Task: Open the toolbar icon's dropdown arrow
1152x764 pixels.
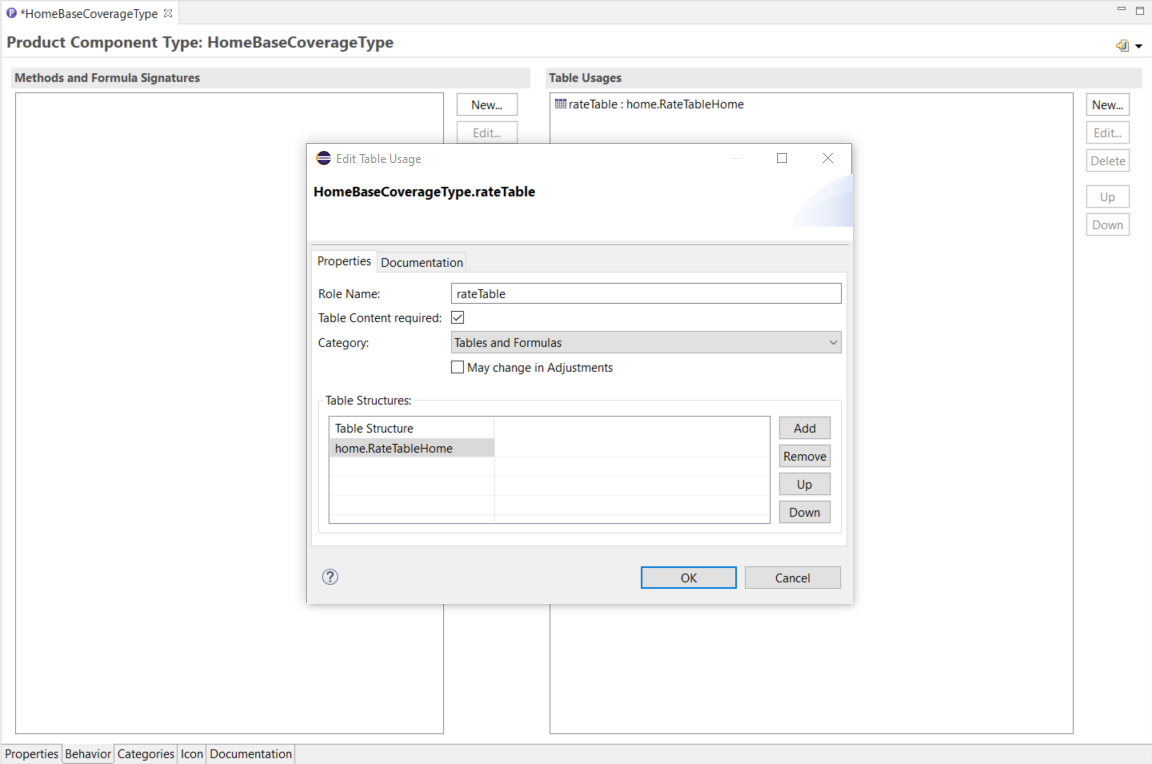Action: 1139,47
